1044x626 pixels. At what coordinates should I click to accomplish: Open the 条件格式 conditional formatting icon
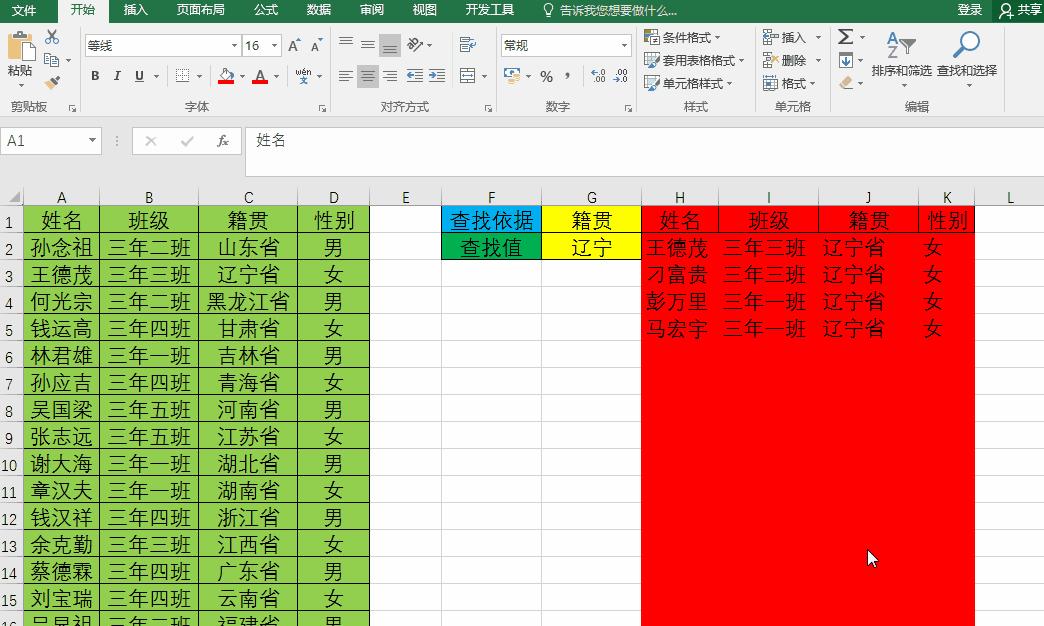pyautogui.click(x=684, y=36)
